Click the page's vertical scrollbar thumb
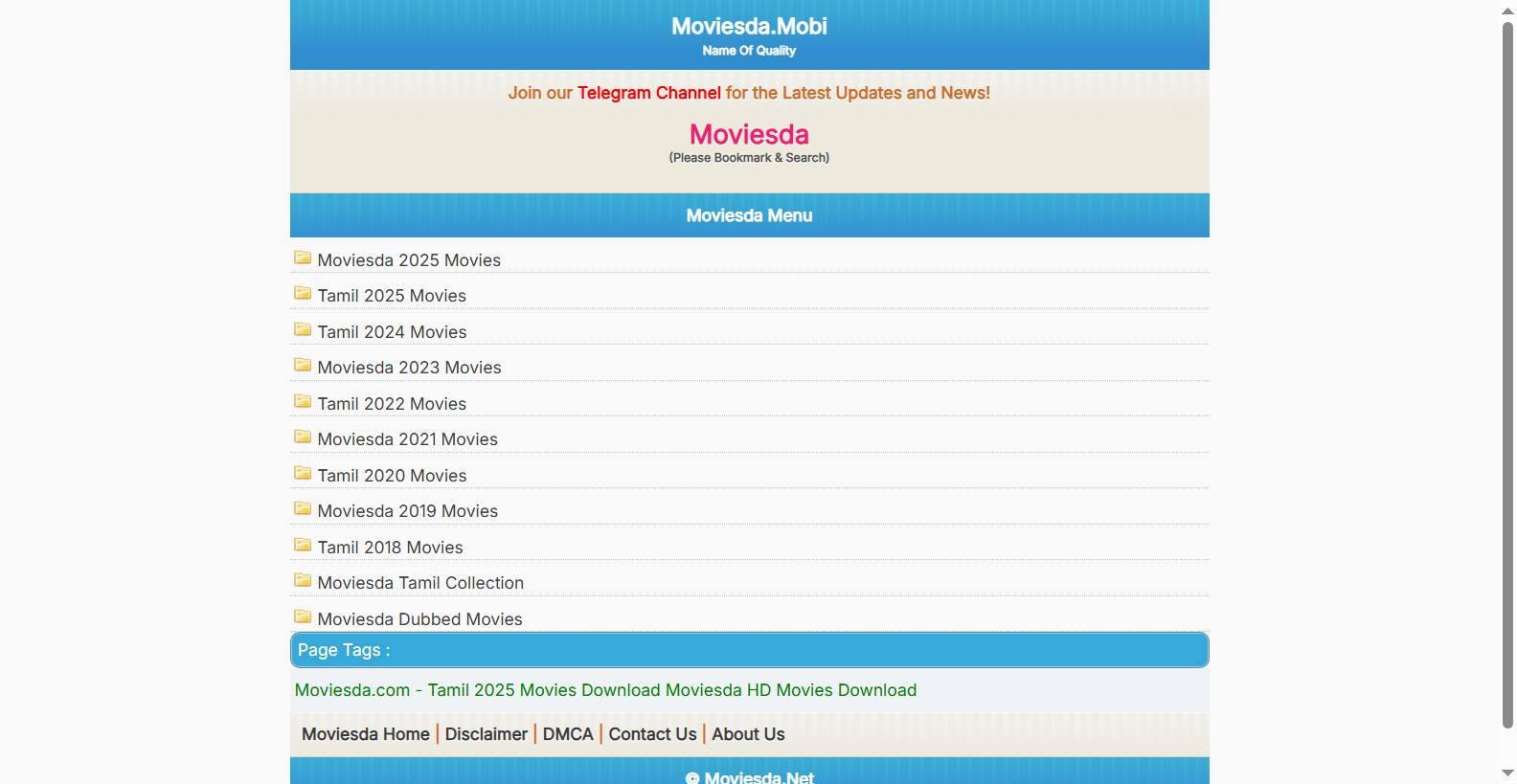The height and width of the screenshot is (784, 1517). point(1507,373)
